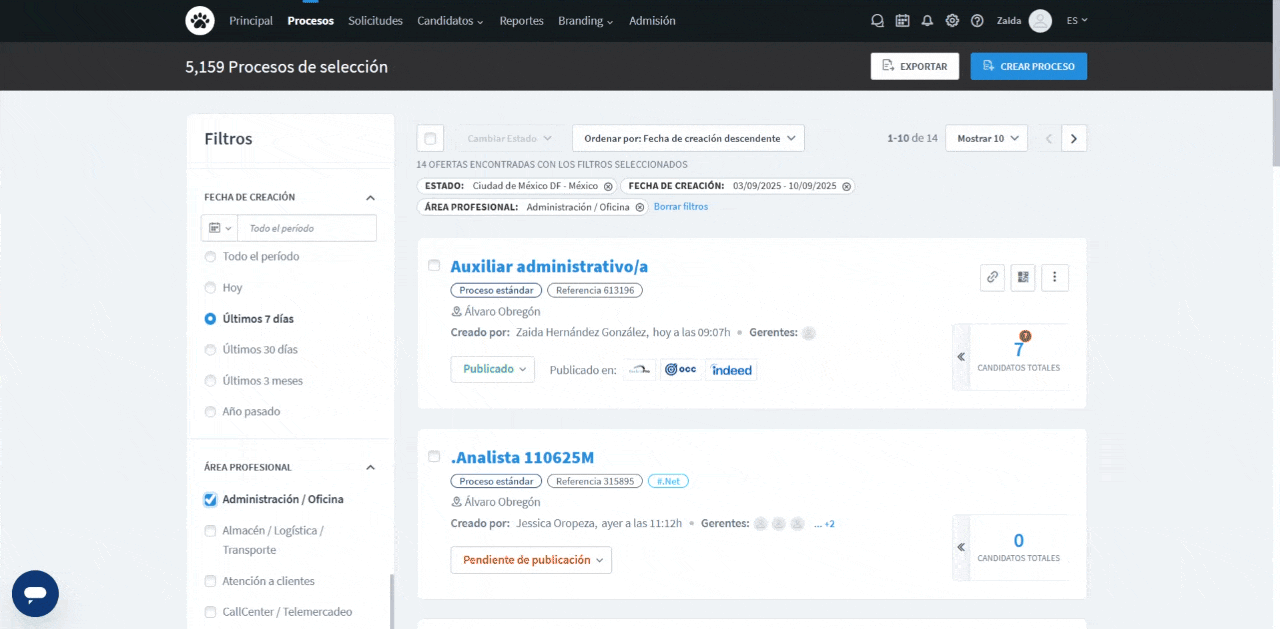
Task: Open the Reportes section
Action: [x=521, y=20]
